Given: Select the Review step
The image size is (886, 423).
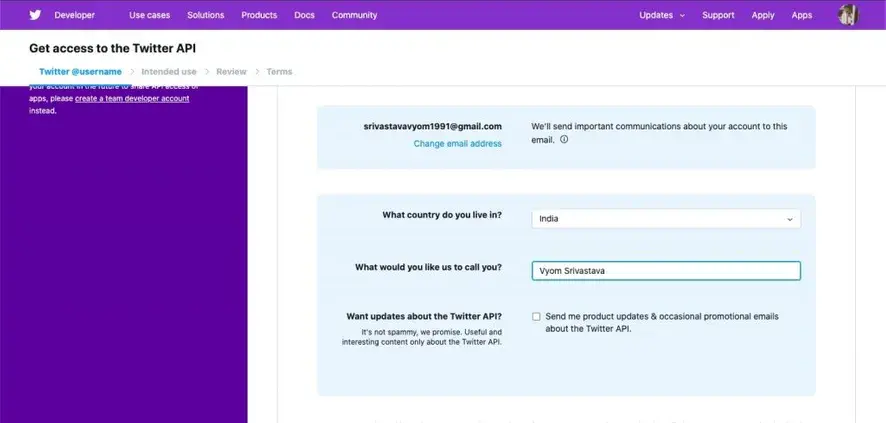Looking at the screenshot, I should 232,72.
